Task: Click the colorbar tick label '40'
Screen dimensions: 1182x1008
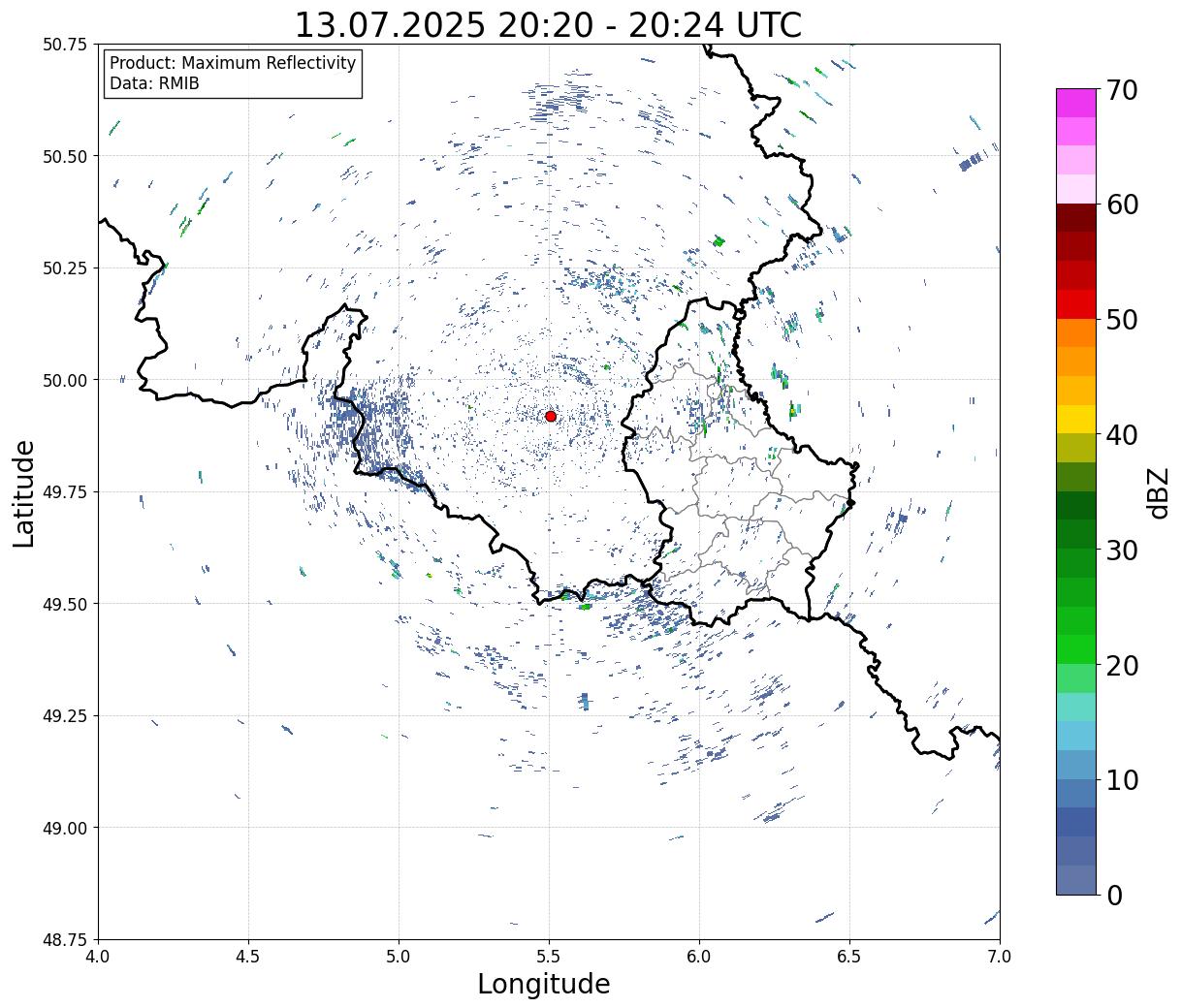Action: point(1121,435)
